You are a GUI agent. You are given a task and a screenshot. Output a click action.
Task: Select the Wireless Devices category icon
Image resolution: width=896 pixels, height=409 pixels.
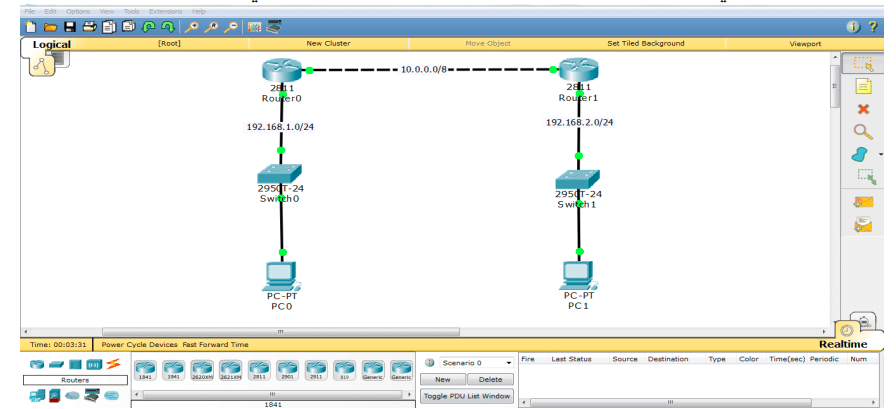pyautogui.click(x=94, y=364)
